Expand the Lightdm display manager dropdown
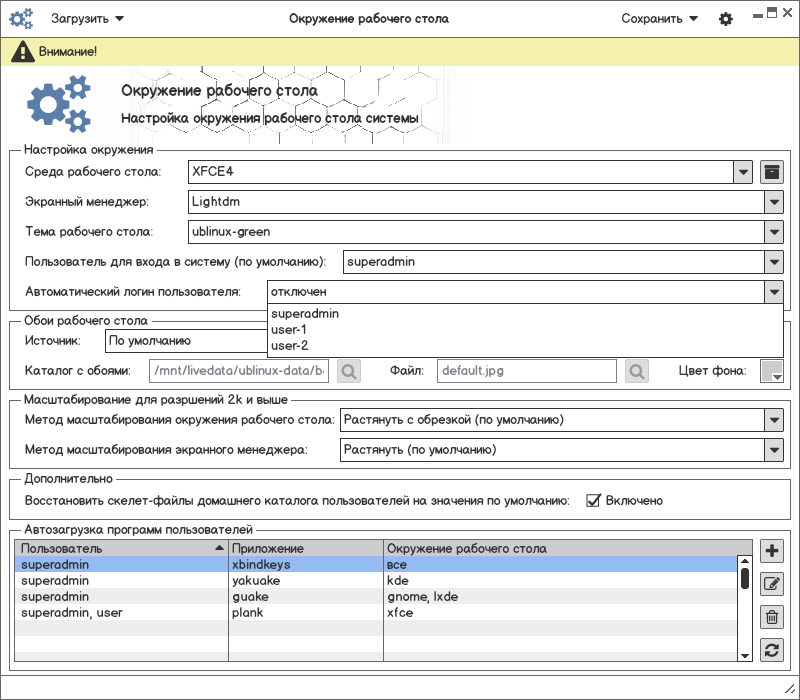 click(773, 202)
